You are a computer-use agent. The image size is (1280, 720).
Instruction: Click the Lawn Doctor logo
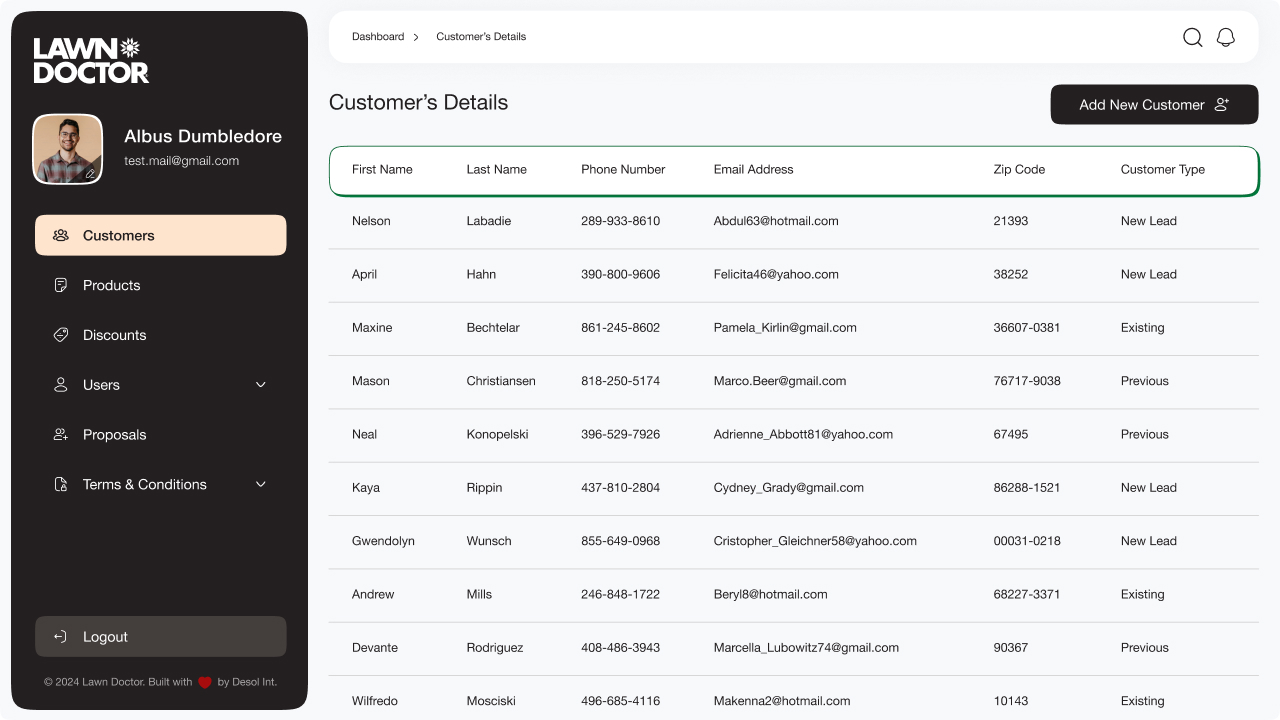(x=91, y=60)
